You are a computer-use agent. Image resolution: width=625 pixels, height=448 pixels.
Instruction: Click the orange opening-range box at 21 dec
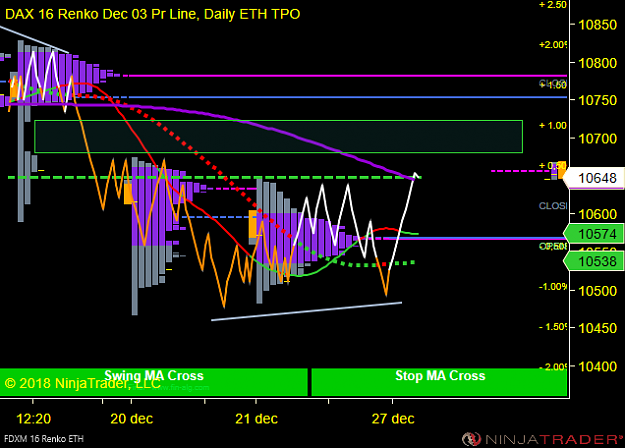click(x=252, y=224)
